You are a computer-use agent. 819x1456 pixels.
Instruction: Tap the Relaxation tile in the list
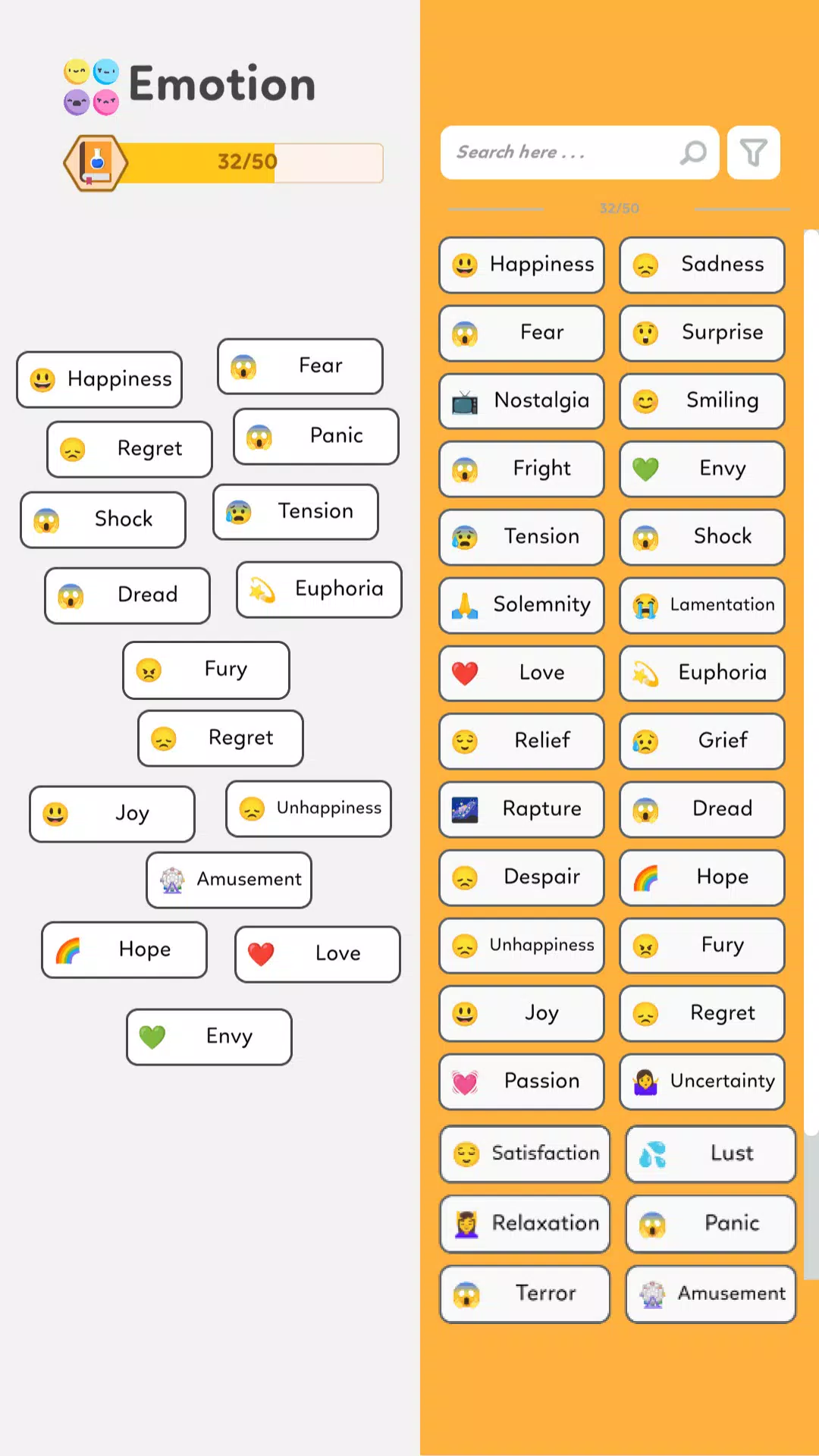(x=525, y=1223)
